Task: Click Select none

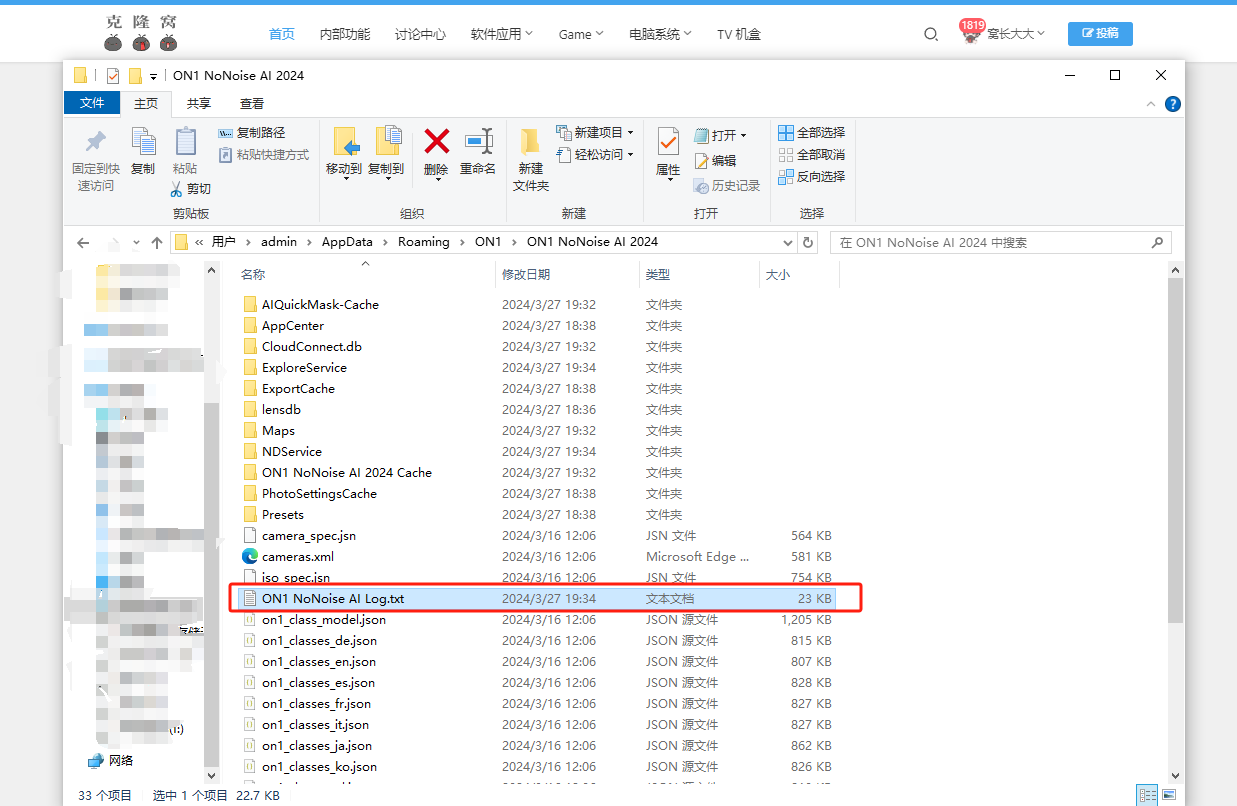Action: [812, 154]
